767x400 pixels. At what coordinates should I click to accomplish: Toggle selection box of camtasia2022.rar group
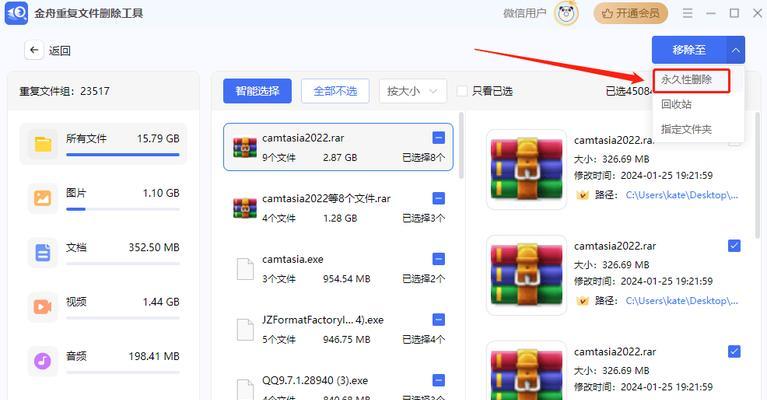439,138
